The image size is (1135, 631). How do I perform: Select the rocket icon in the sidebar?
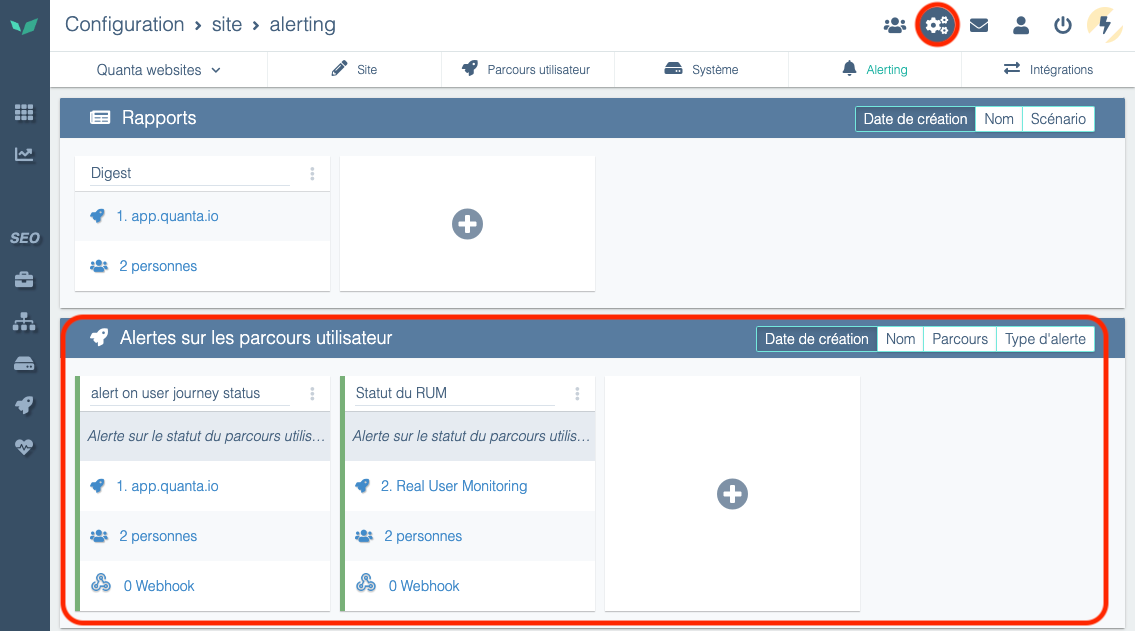pos(23,405)
